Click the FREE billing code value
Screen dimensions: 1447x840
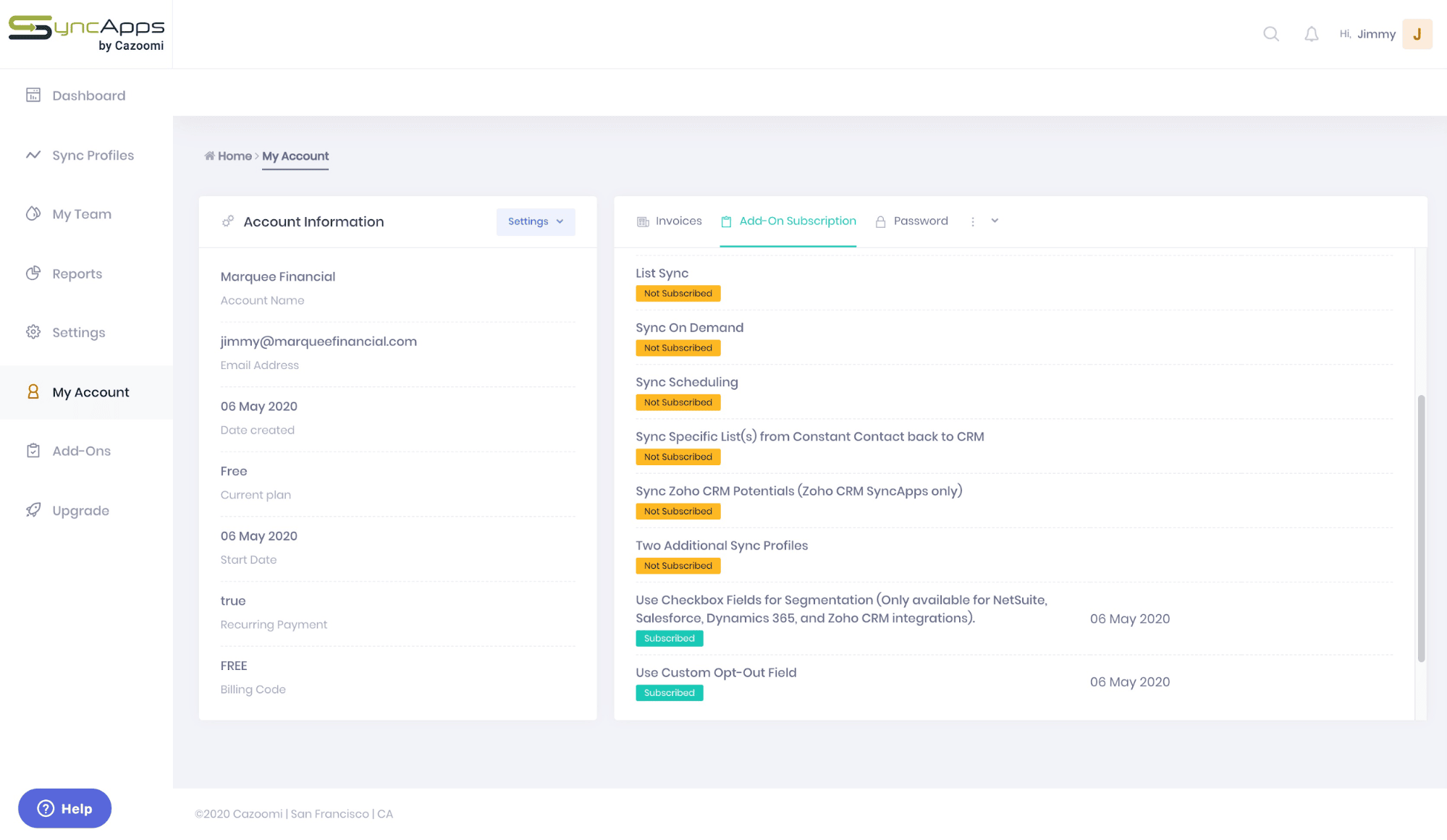(x=234, y=665)
